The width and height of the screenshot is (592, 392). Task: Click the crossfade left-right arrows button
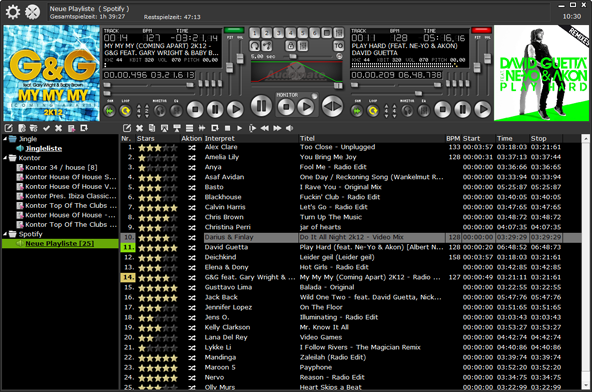click(x=332, y=106)
